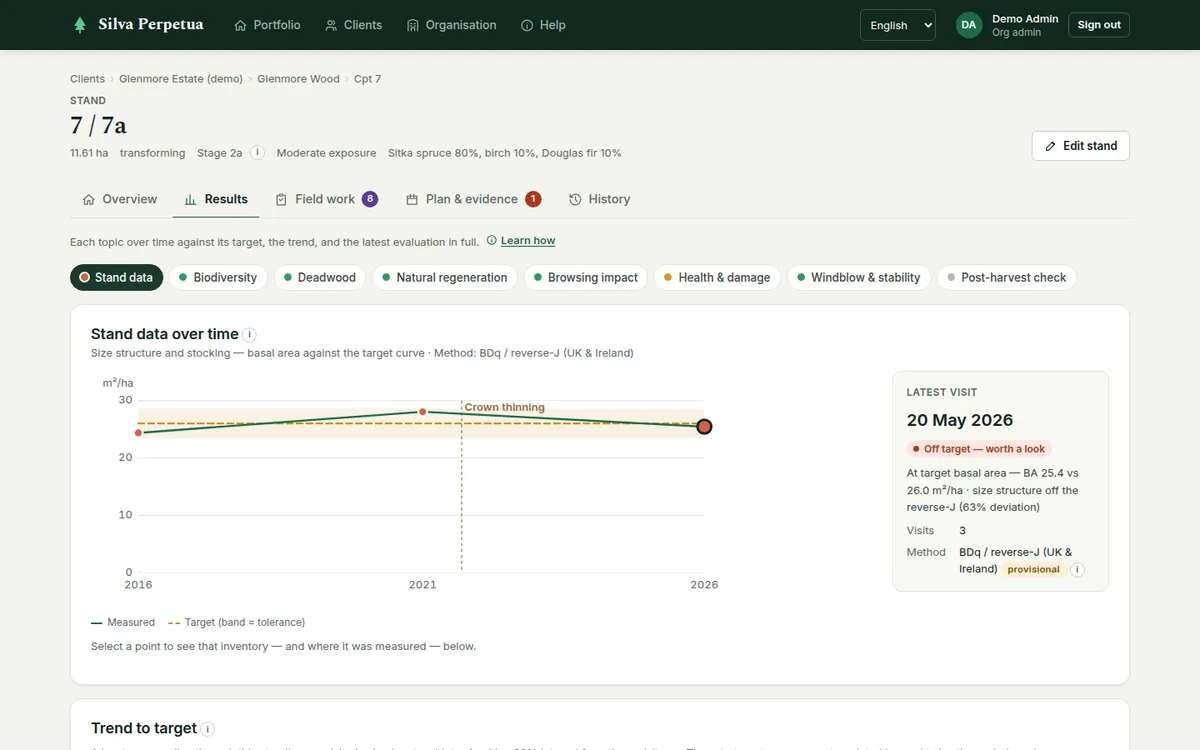Open the Portfolio nav item
The width and height of the screenshot is (1200, 750).
click(x=267, y=25)
